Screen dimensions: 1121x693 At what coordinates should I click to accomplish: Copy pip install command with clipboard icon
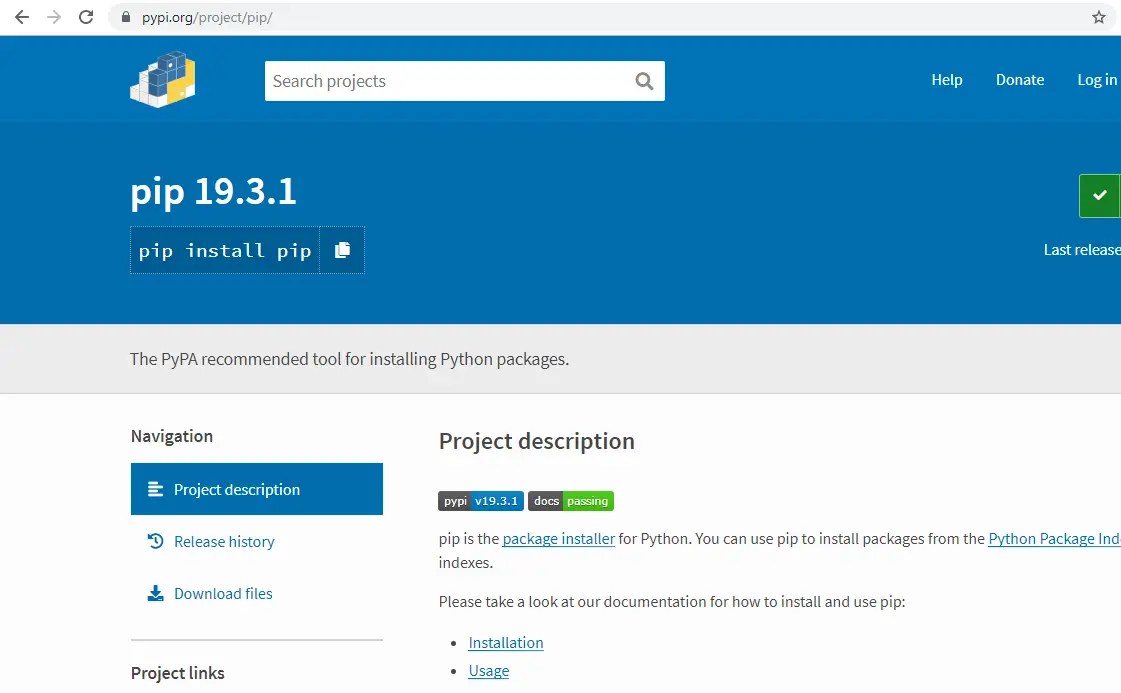pyautogui.click(x=342, y=250)
